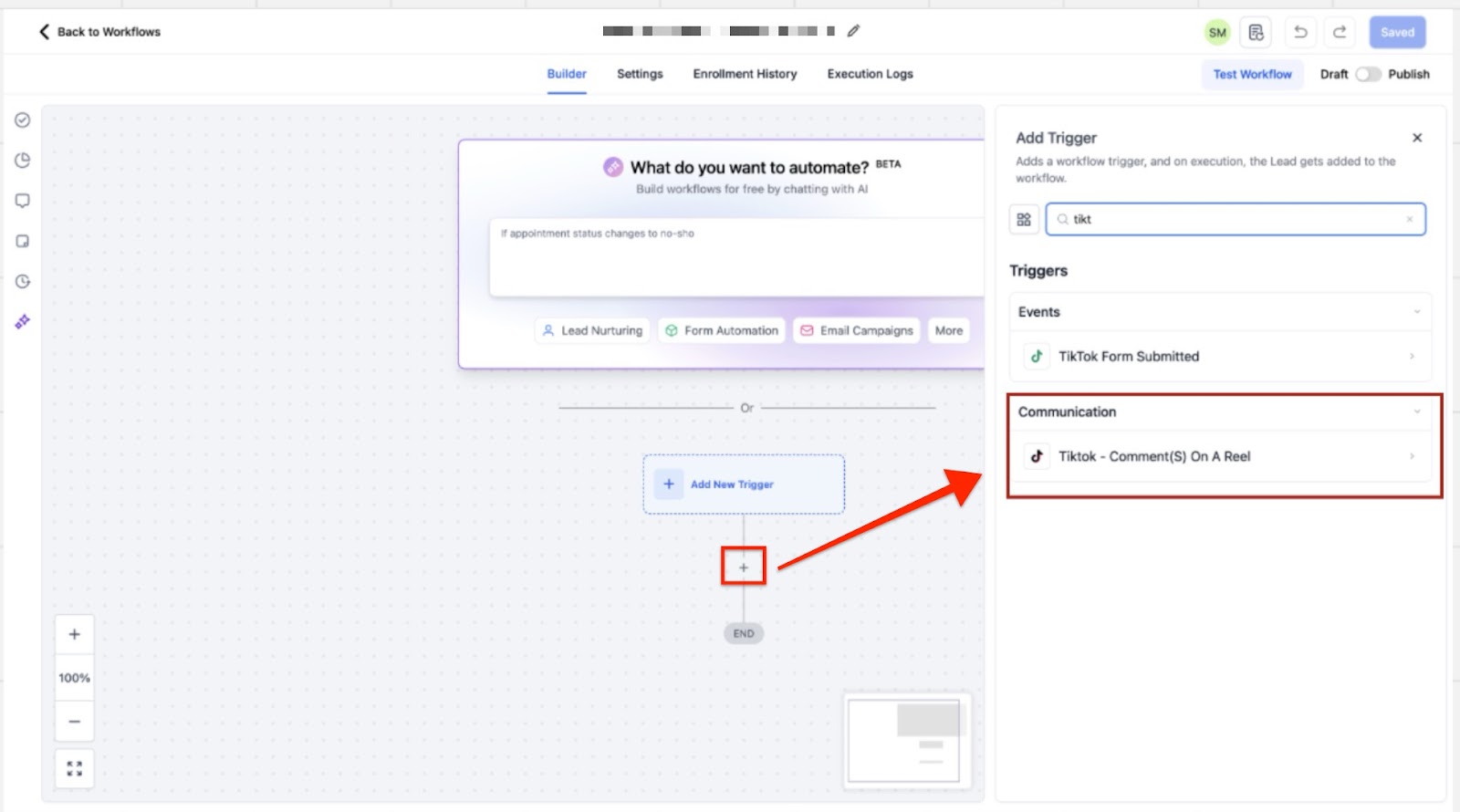Screen dimensions: 1460x812
Task: Zoom out using the canvas minus button
Action: point(75,722)
